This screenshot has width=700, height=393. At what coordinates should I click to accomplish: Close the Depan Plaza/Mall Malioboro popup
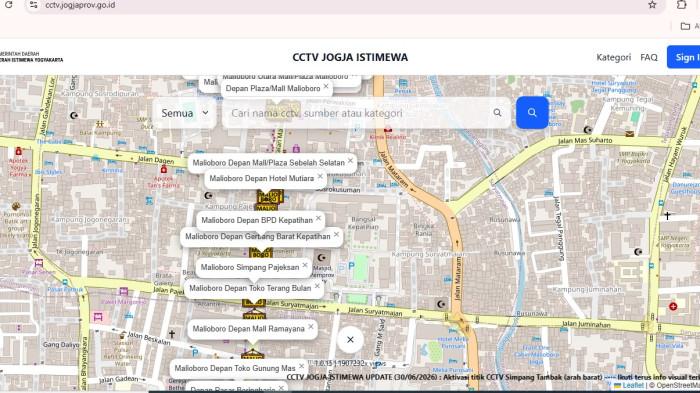point(326,86)
